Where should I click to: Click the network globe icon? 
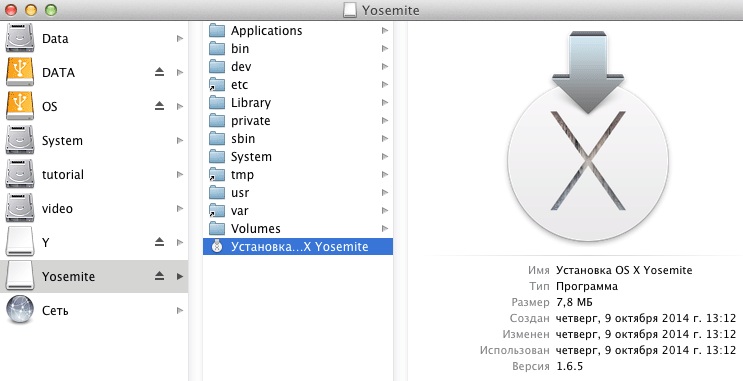[19, 310]
